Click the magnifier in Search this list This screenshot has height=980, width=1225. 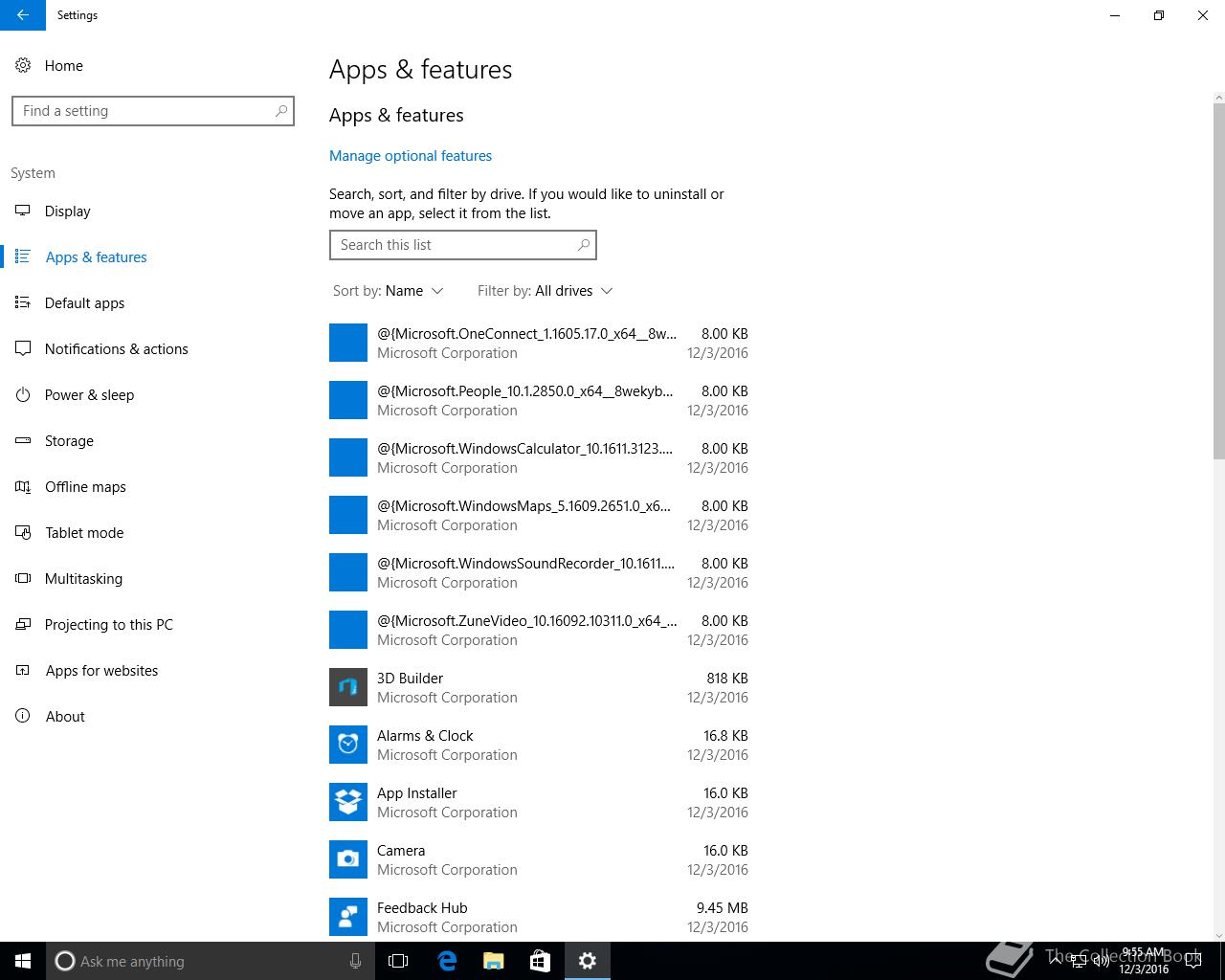coord(583,245)
